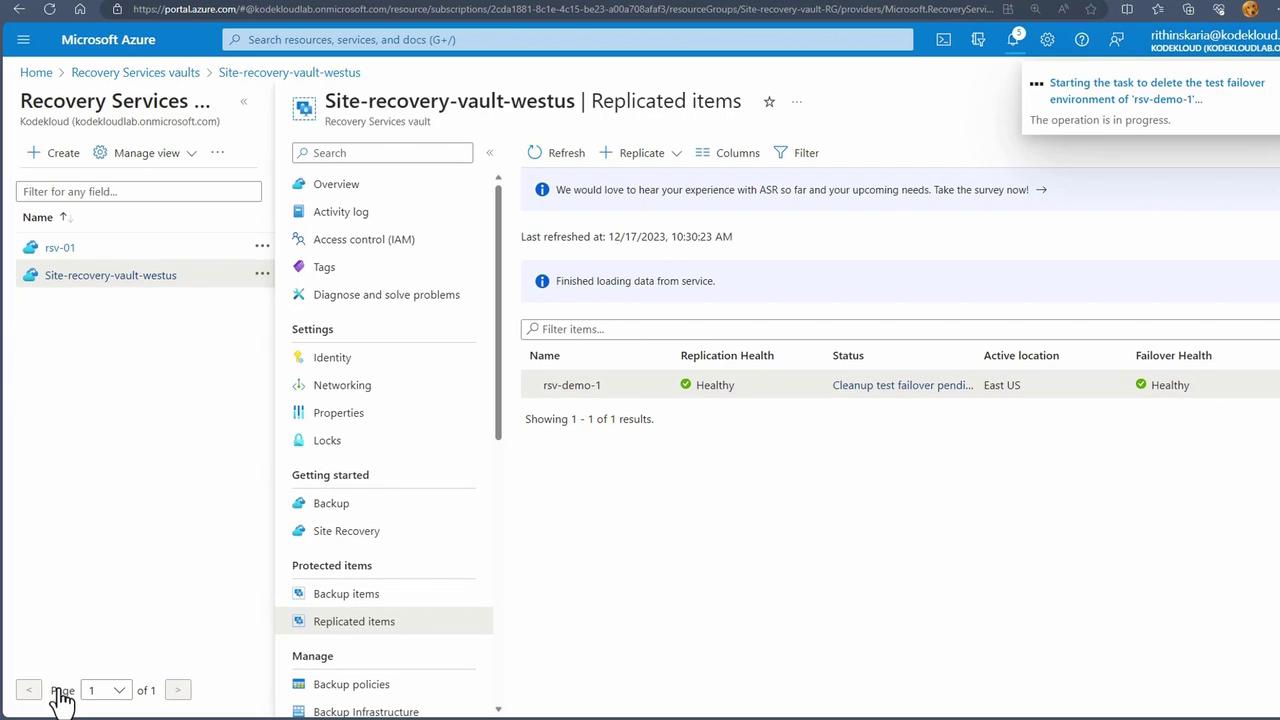The height and width of the screenshot is (720, 1280).
Task: Open the portal settings gear
Action: (1047, 40)
